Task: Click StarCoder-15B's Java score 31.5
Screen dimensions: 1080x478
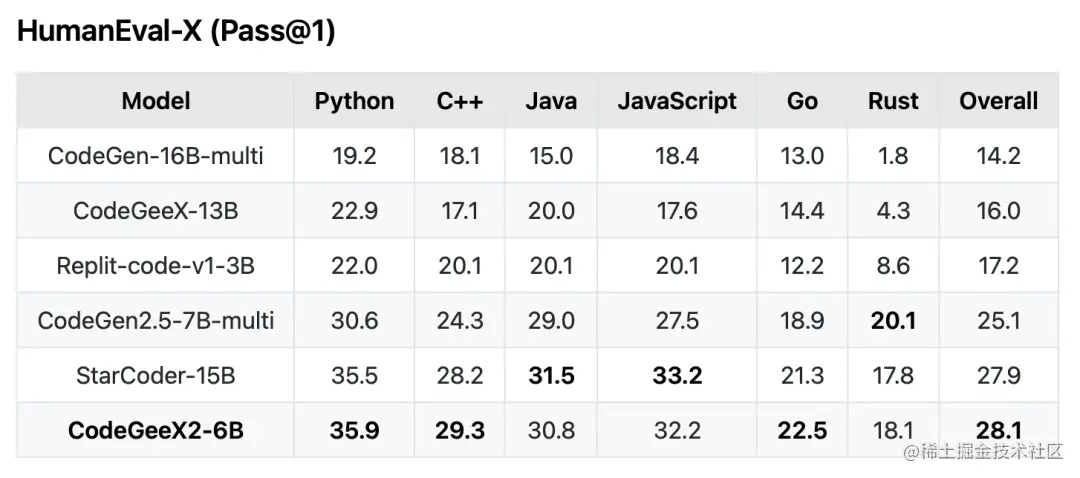Action: pos(551,376)
